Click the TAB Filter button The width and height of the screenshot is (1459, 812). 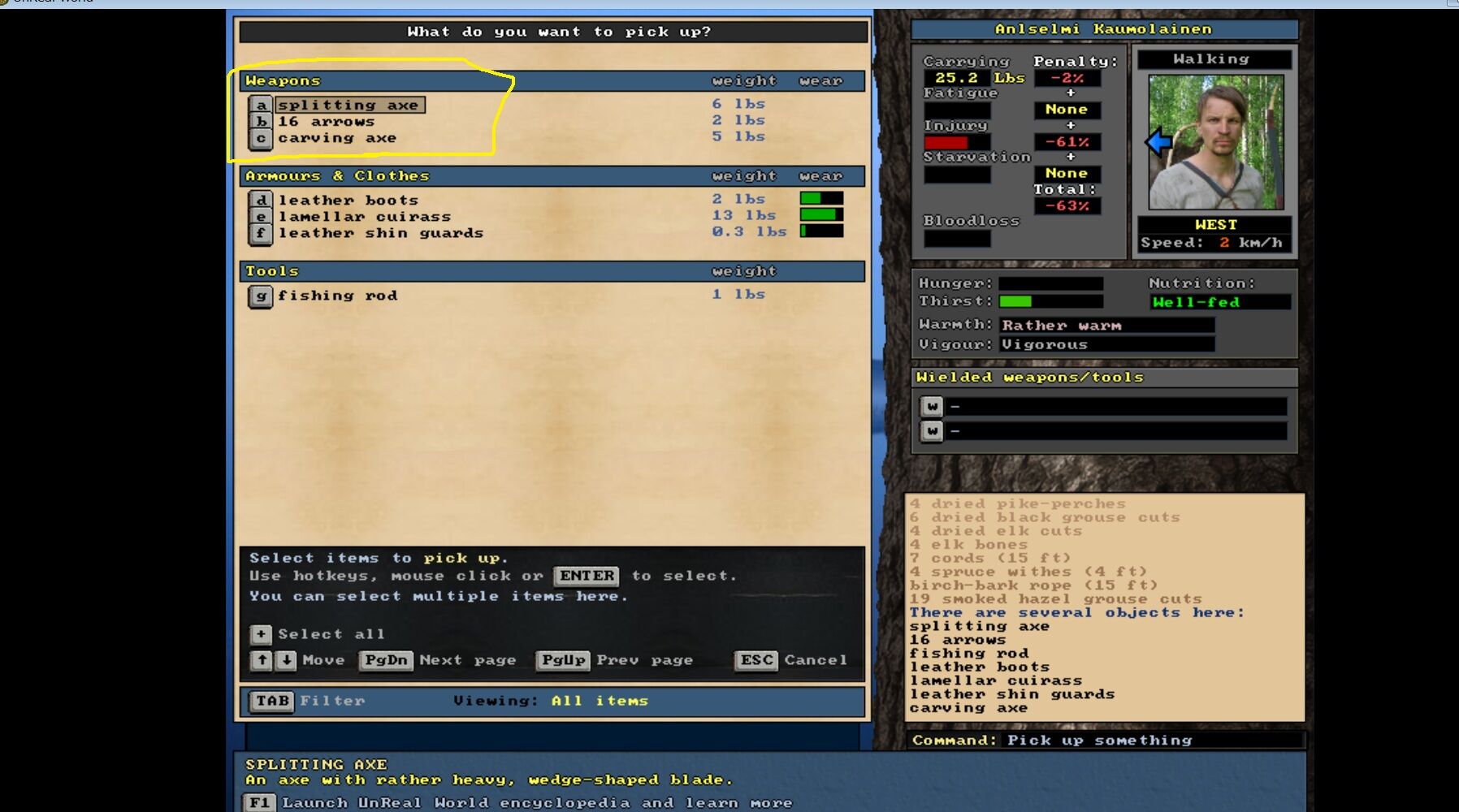coord(272,701)
